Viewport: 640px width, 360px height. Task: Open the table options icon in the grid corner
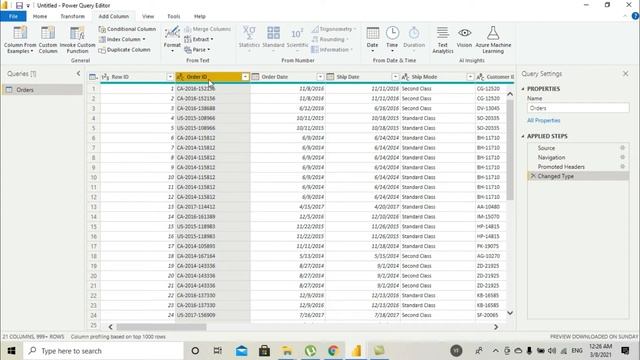(x=93, y=77)
